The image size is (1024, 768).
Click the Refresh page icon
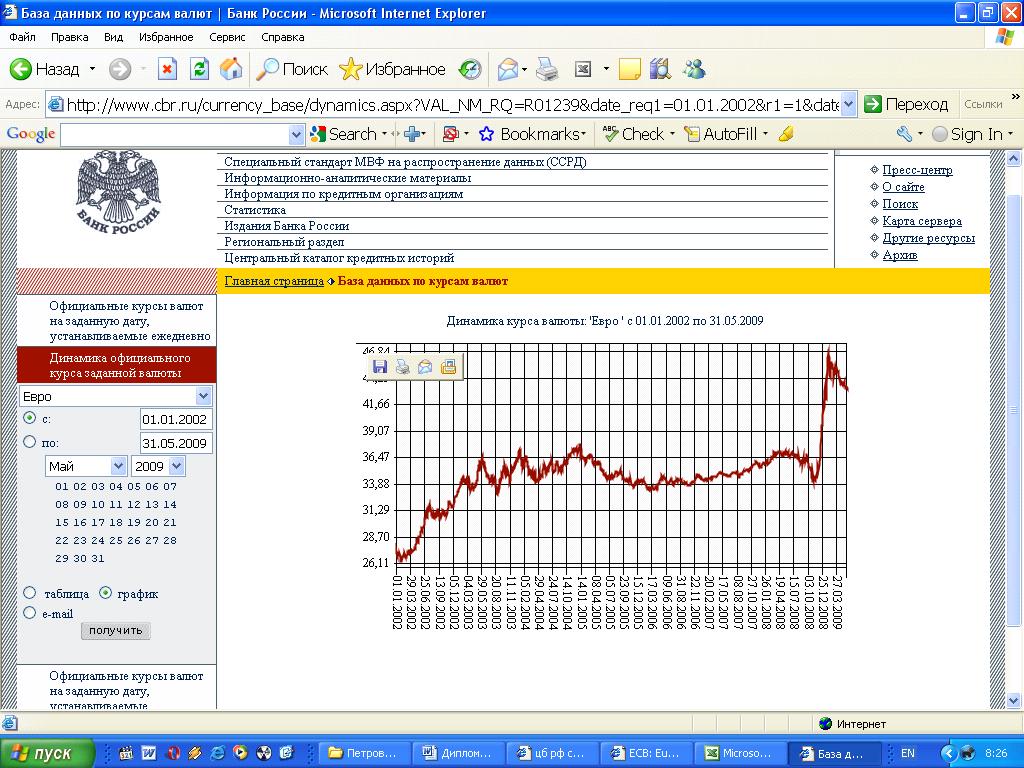pos(199,69)
